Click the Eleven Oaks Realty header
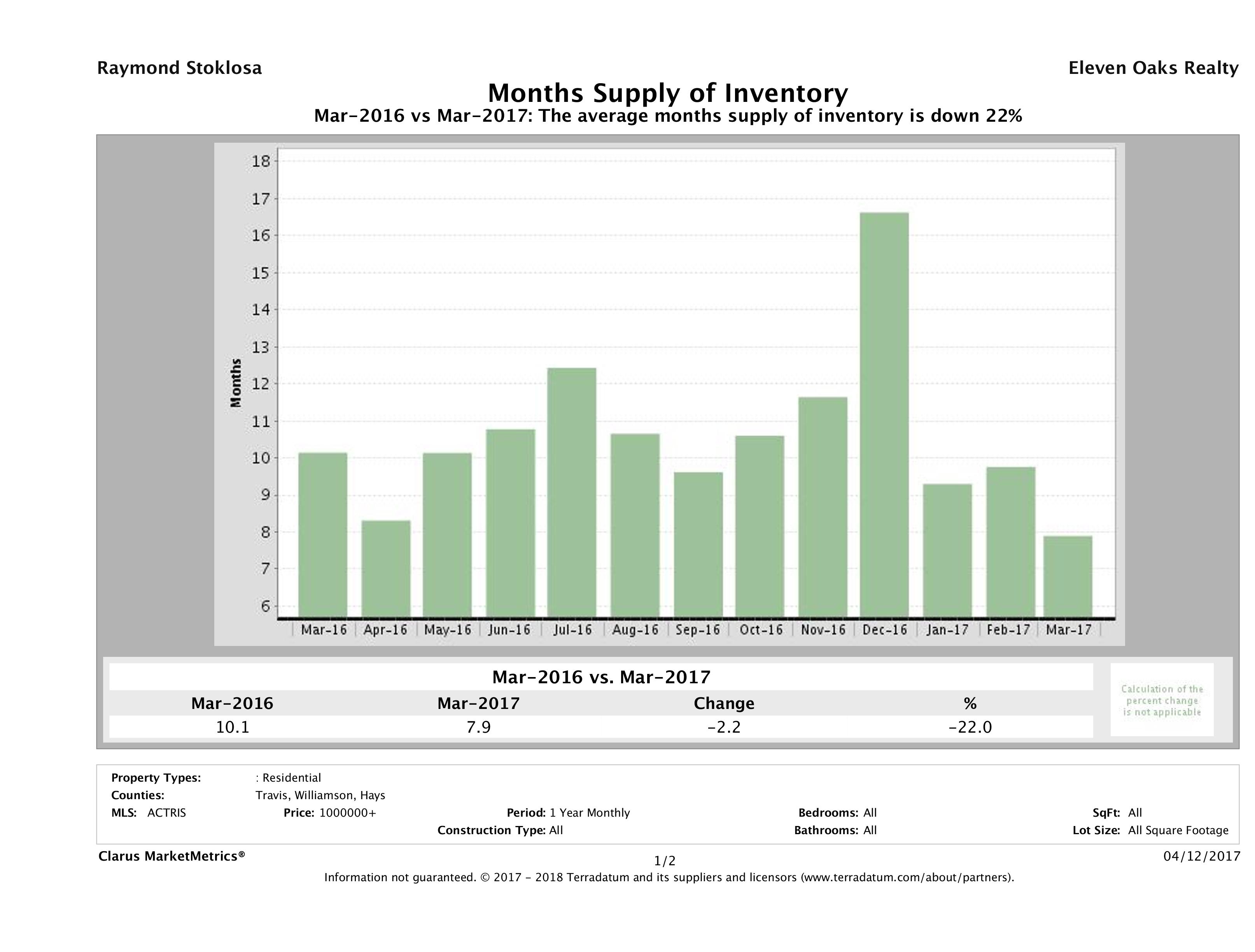Screen dimensions: 1255x952 click(x=1153, y=68)
